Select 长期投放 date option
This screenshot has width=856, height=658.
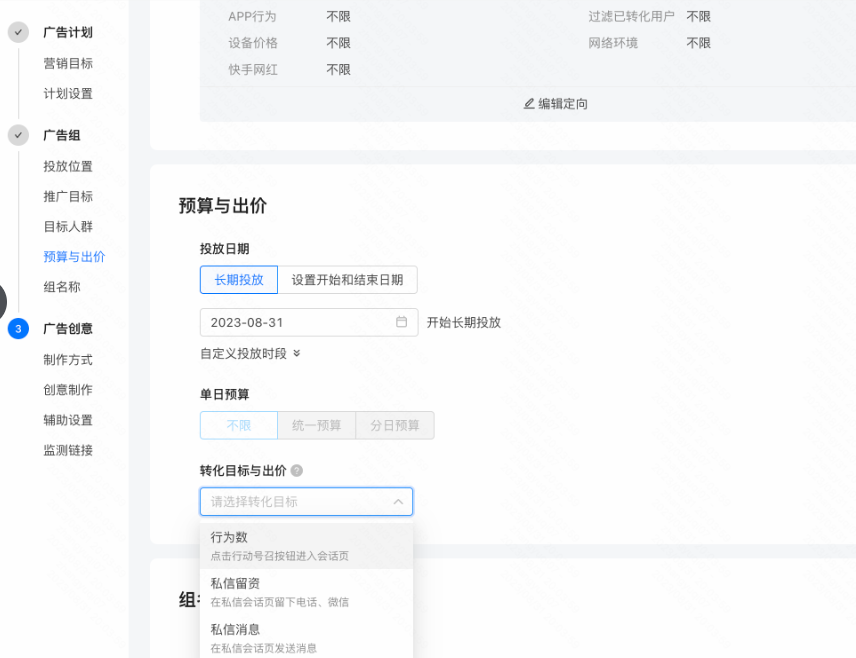[239, 280]
